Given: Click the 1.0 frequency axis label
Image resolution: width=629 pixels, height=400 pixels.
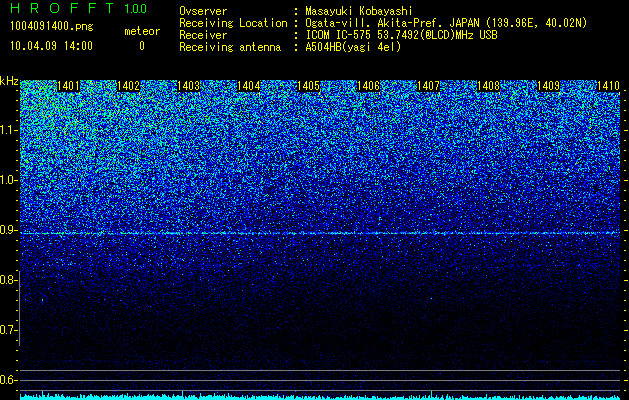Looking at the screenshot, I should [x=9, y=180].
